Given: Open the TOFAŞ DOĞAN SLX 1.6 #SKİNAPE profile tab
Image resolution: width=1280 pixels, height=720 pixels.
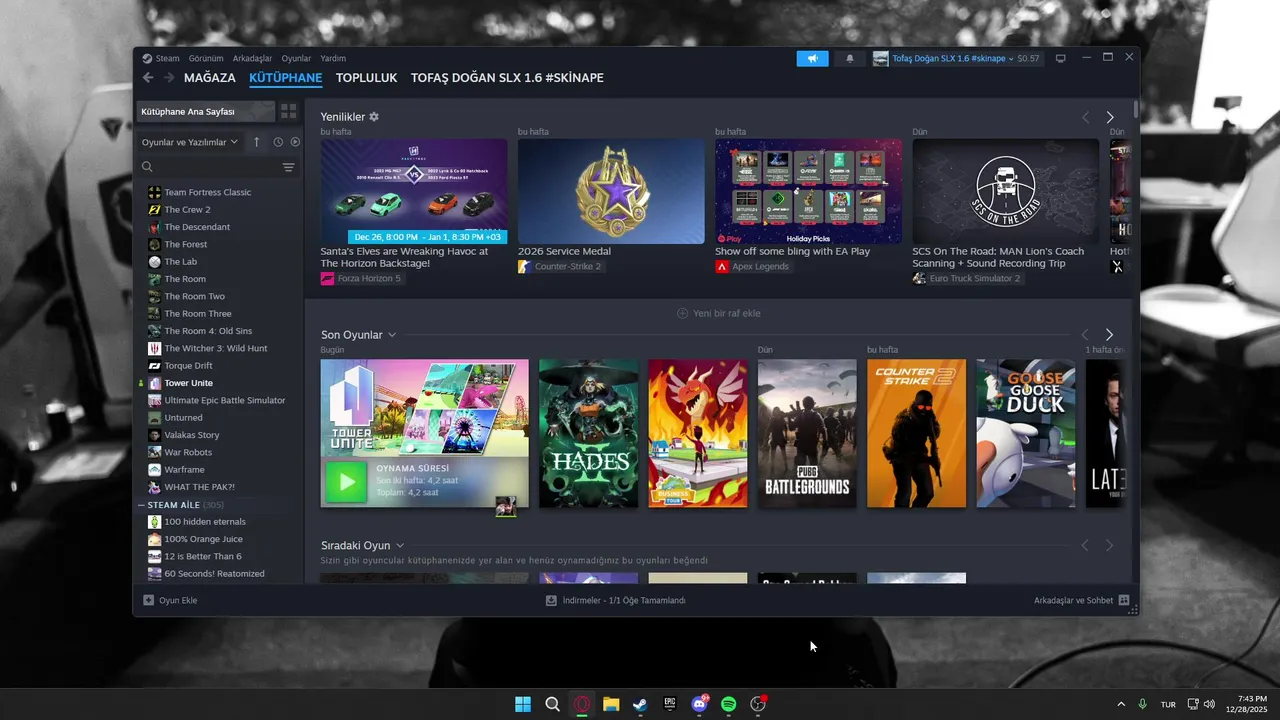Looking at the screenshot, I should [x=507, y=78].
